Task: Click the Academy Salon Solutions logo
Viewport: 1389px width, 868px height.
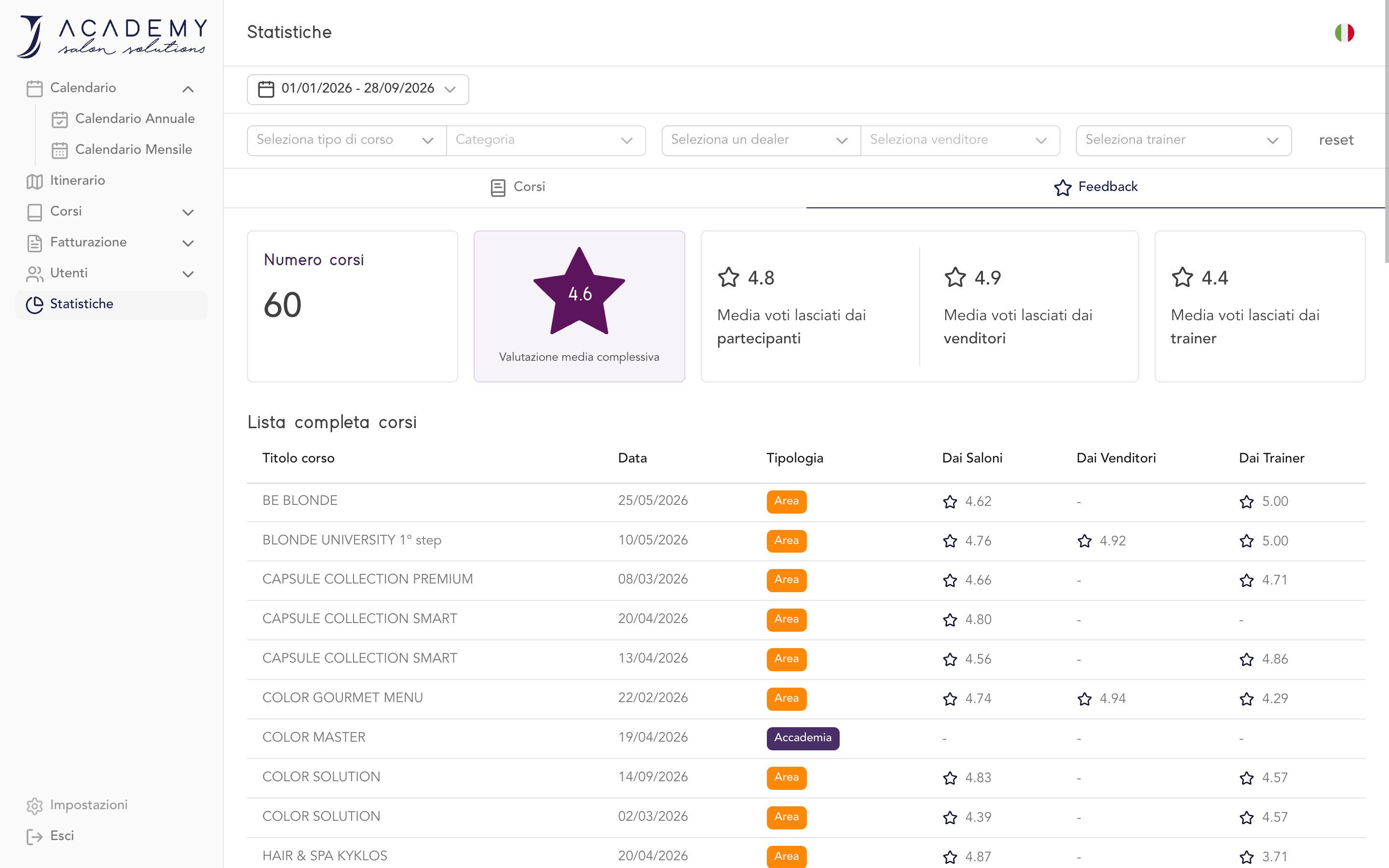Action: point(112,37)
